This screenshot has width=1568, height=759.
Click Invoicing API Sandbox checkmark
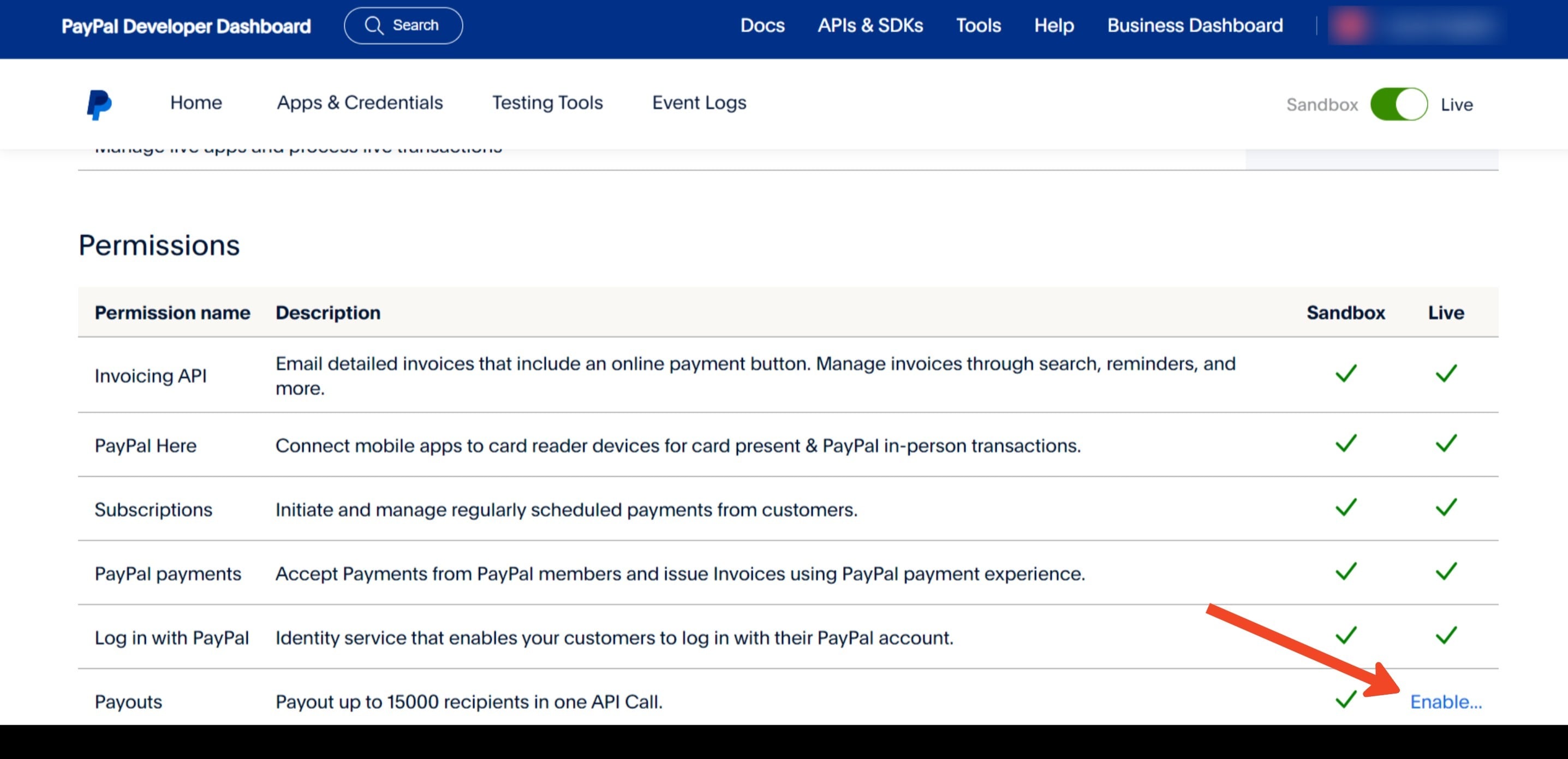click(x=1345, y=373)
